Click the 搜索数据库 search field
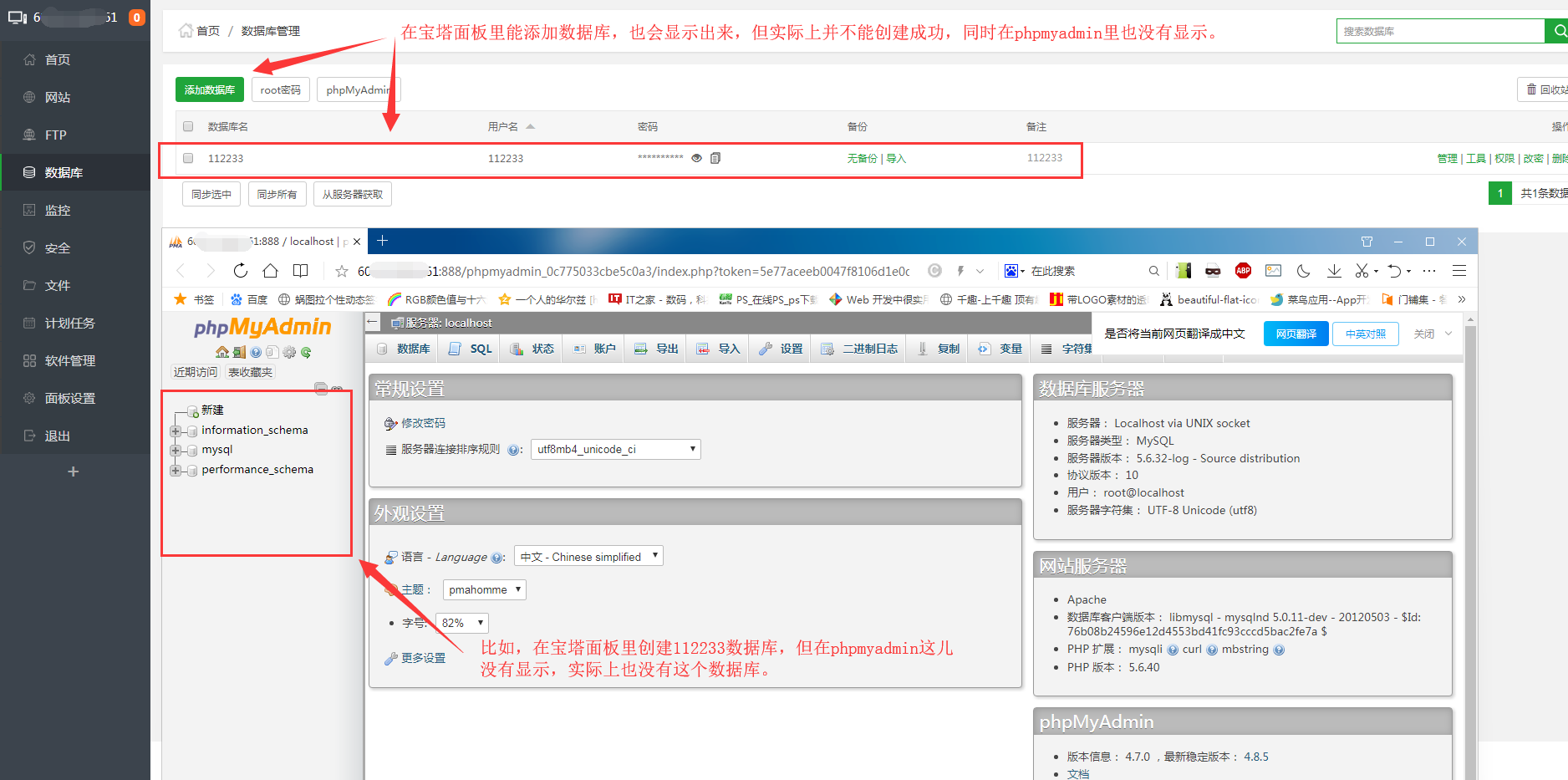The width and height of the screenshot is (1568, 780). (1440, 31)
